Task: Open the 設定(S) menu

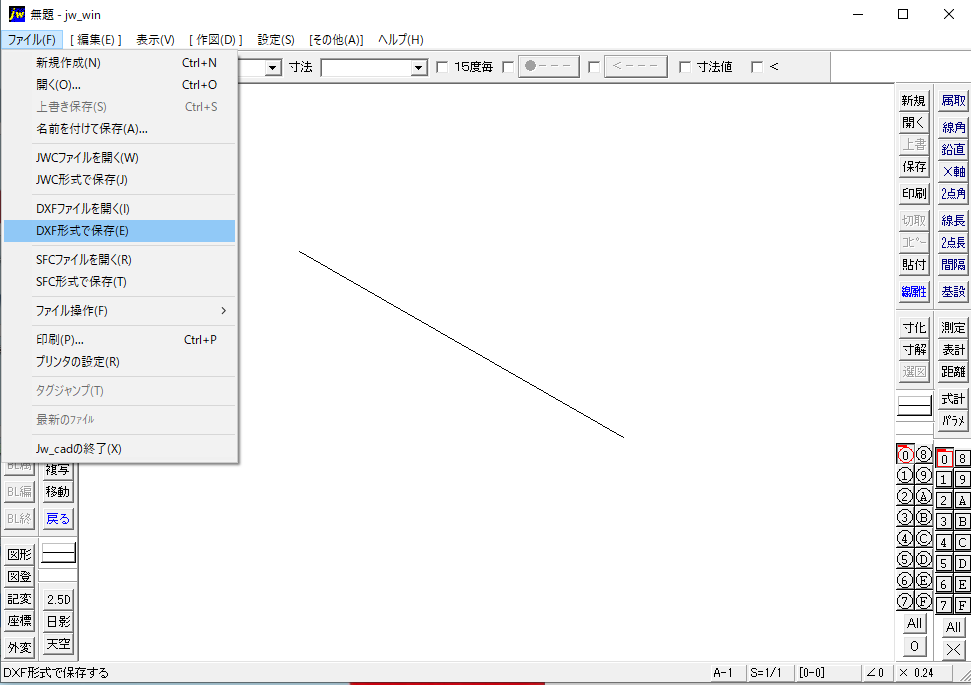Action: point(276,40)
